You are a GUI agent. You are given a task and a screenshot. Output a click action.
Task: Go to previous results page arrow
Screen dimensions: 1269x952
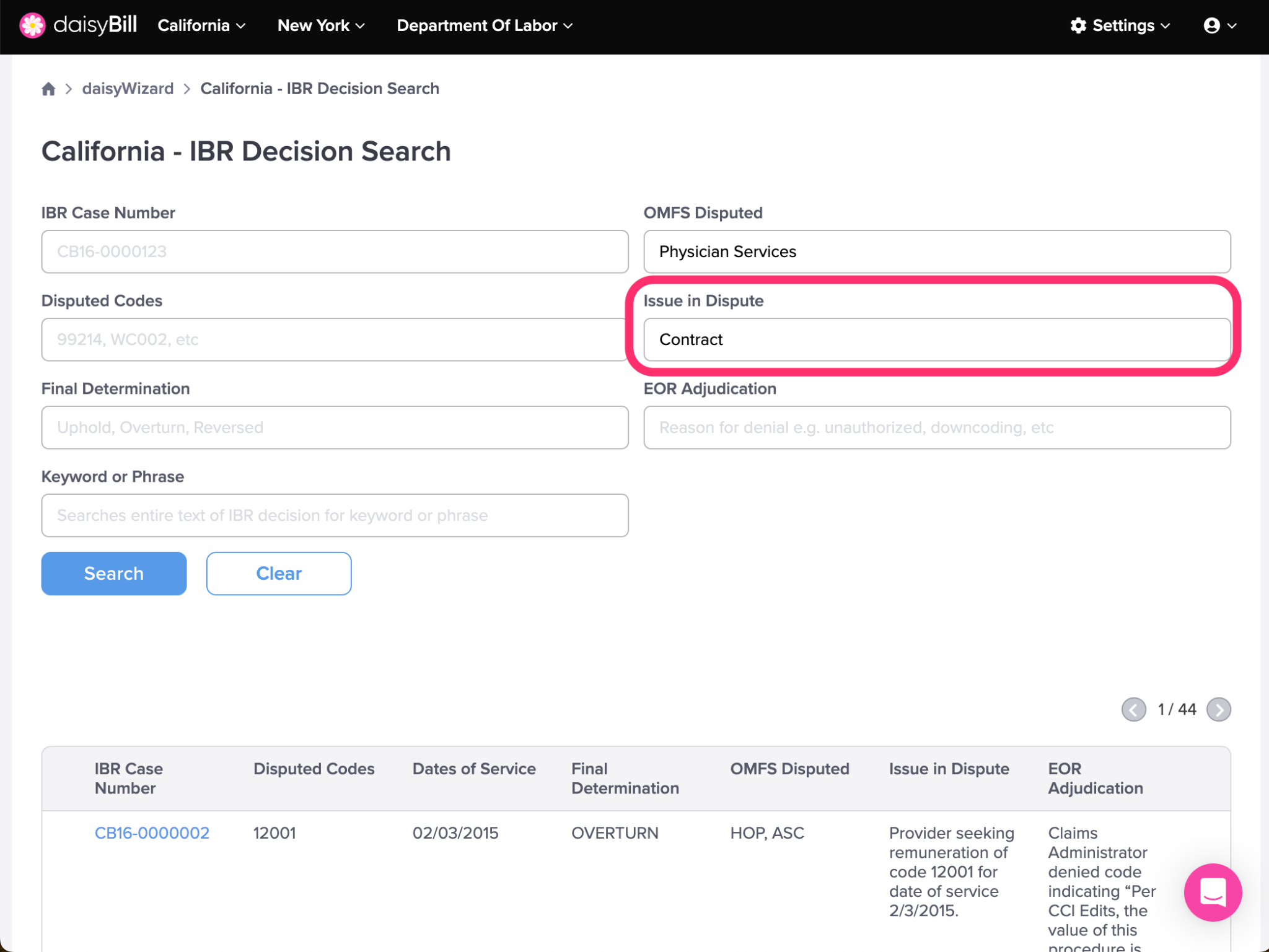click(x=1134, y=710)
